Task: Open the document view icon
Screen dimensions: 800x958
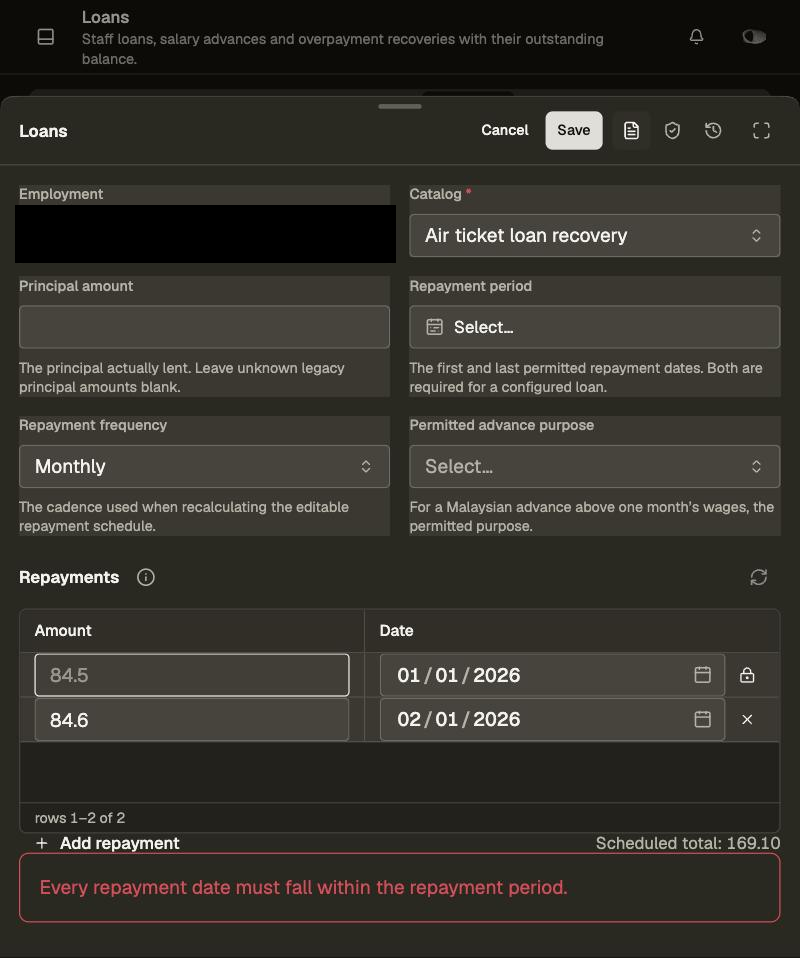Action: (x=631, y=130)
